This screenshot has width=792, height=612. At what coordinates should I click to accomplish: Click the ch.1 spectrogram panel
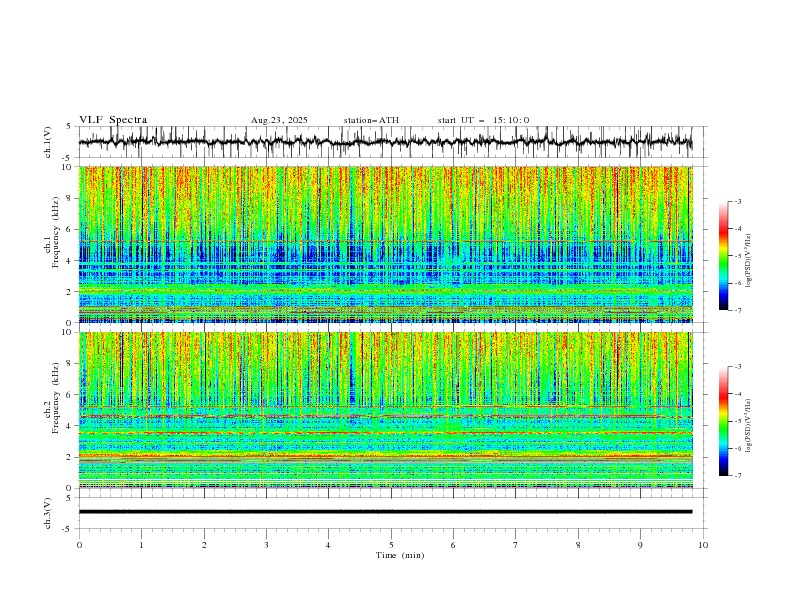click(x=385, y=244)
